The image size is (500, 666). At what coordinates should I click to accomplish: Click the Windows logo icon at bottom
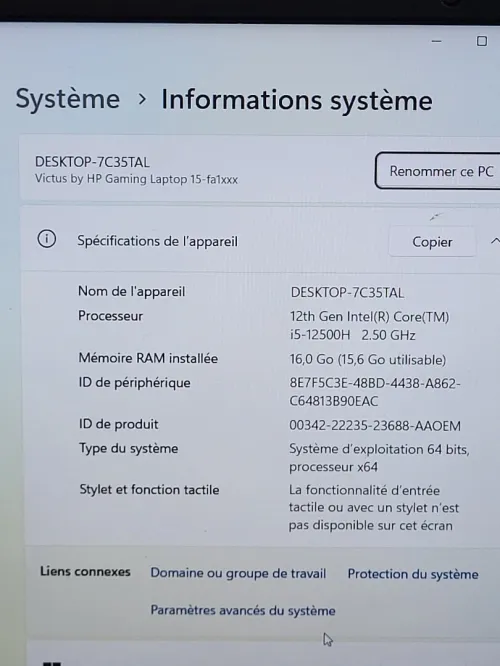(53, 663)
